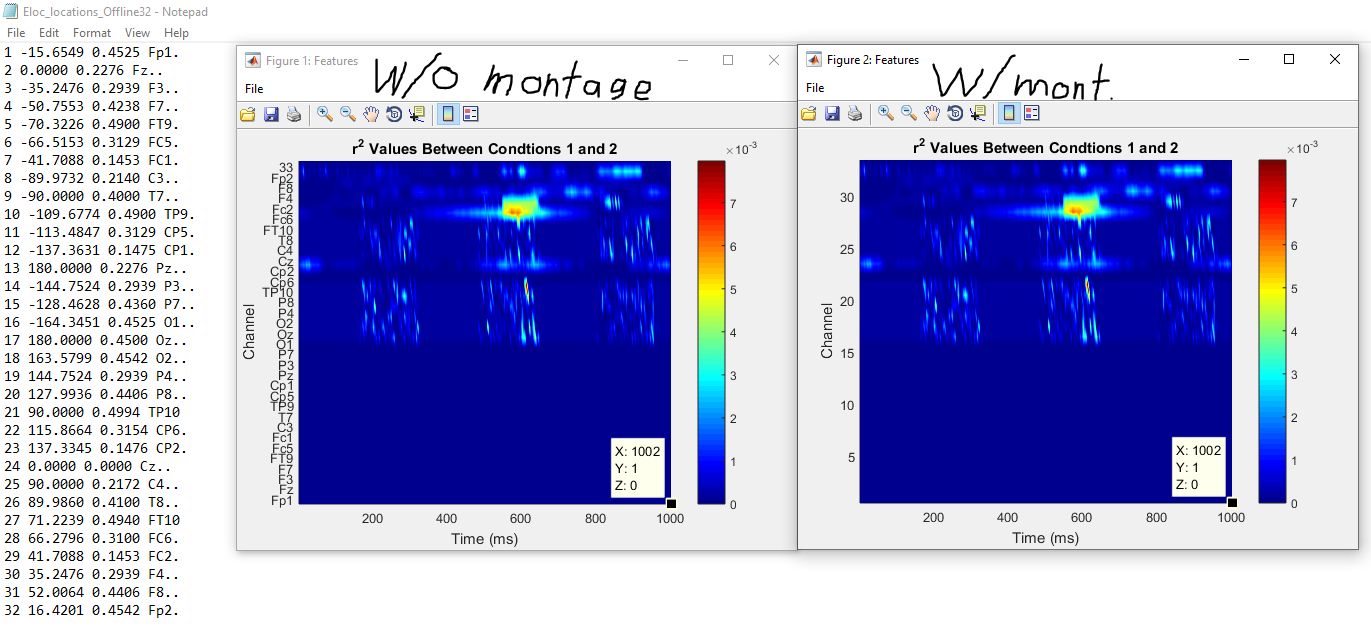1371x630 pixels.
Task: Toggle Data Cursor tool in Figure 2
Action: [978, 114]
